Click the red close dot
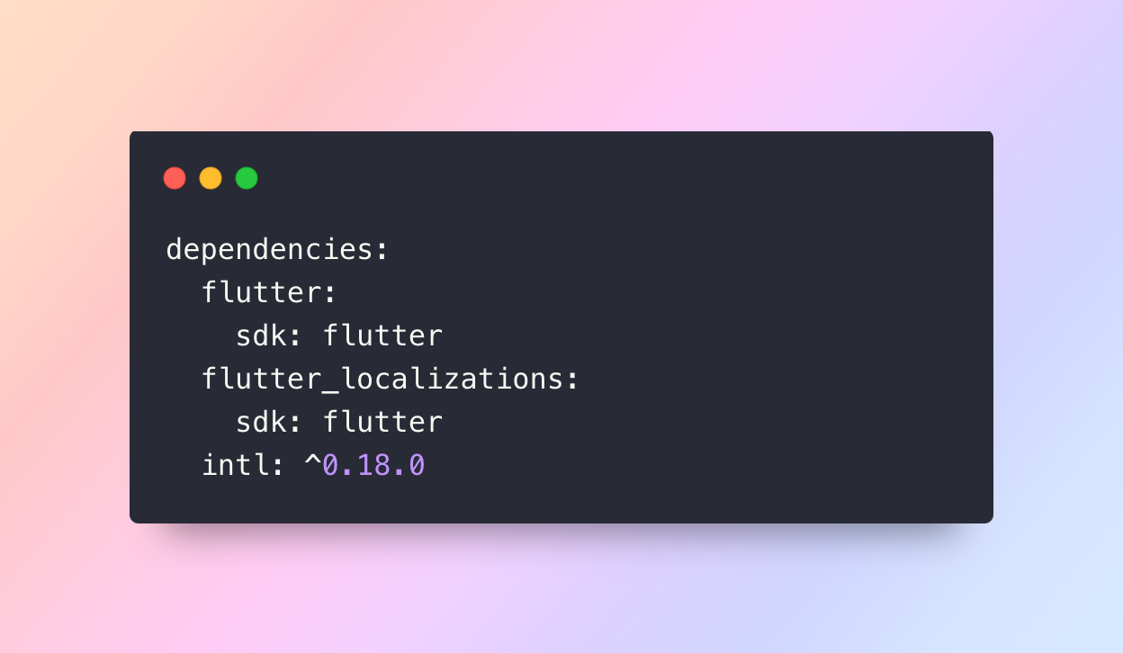This screenshot has width=1123, height=653. click(x=175, y=178)
